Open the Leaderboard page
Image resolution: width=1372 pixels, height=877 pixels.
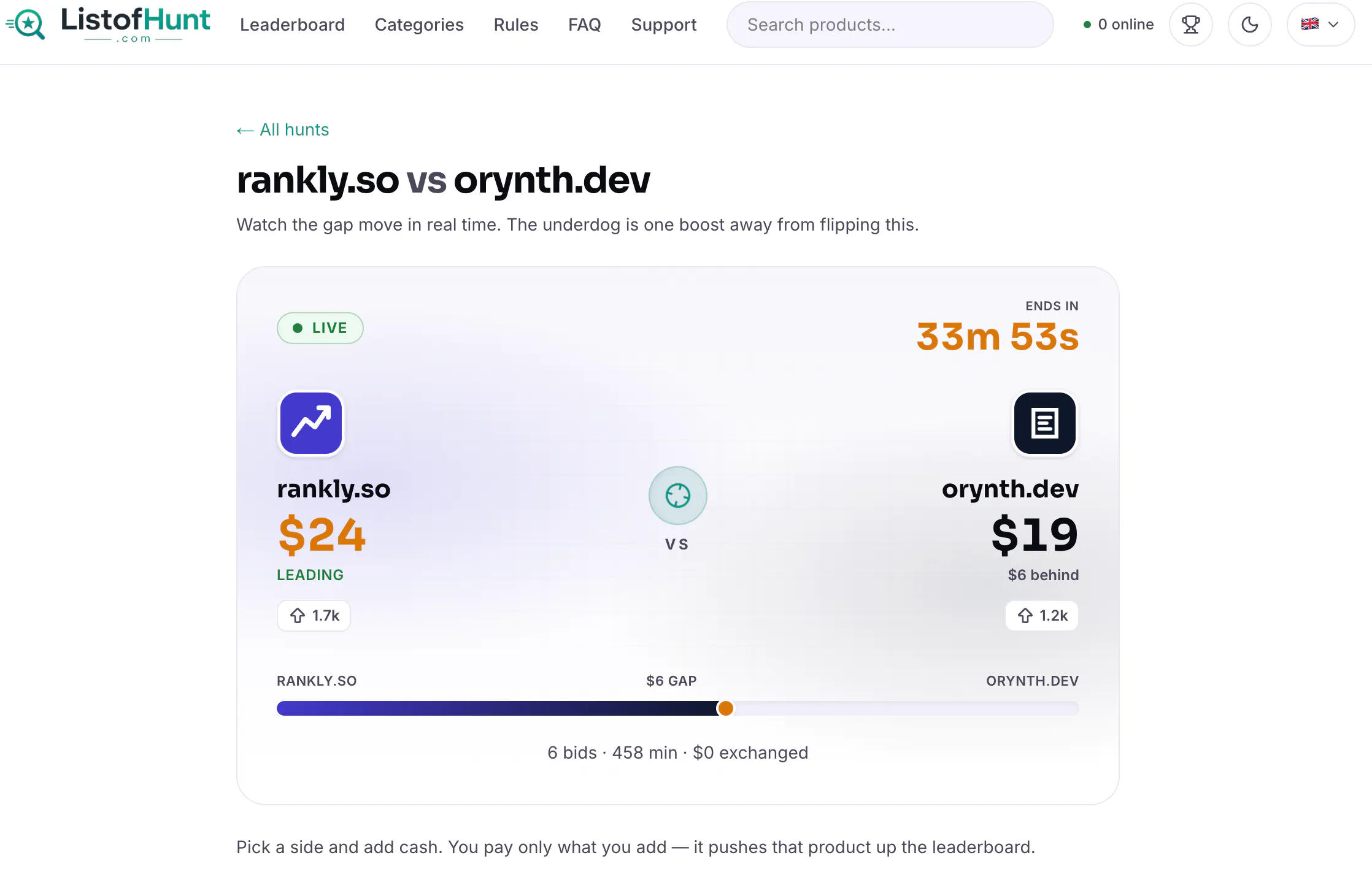tap(292, 25)
